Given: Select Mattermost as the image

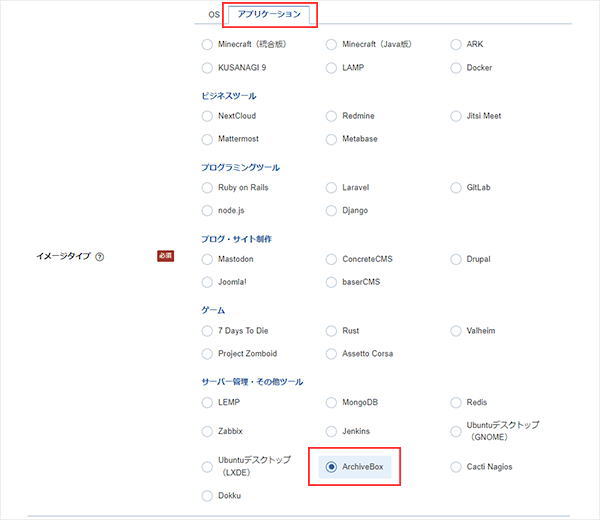Looking at the screenshot, I should pyautogui.click(x=207, y=139).
